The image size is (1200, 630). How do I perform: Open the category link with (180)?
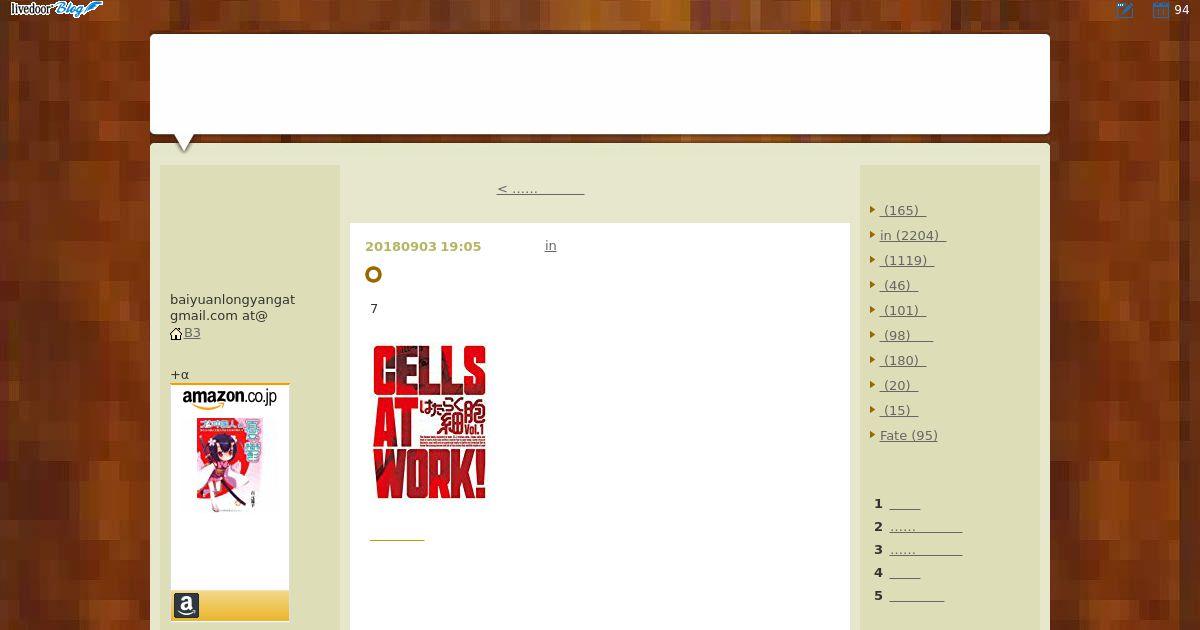click(x=903, y=361)
